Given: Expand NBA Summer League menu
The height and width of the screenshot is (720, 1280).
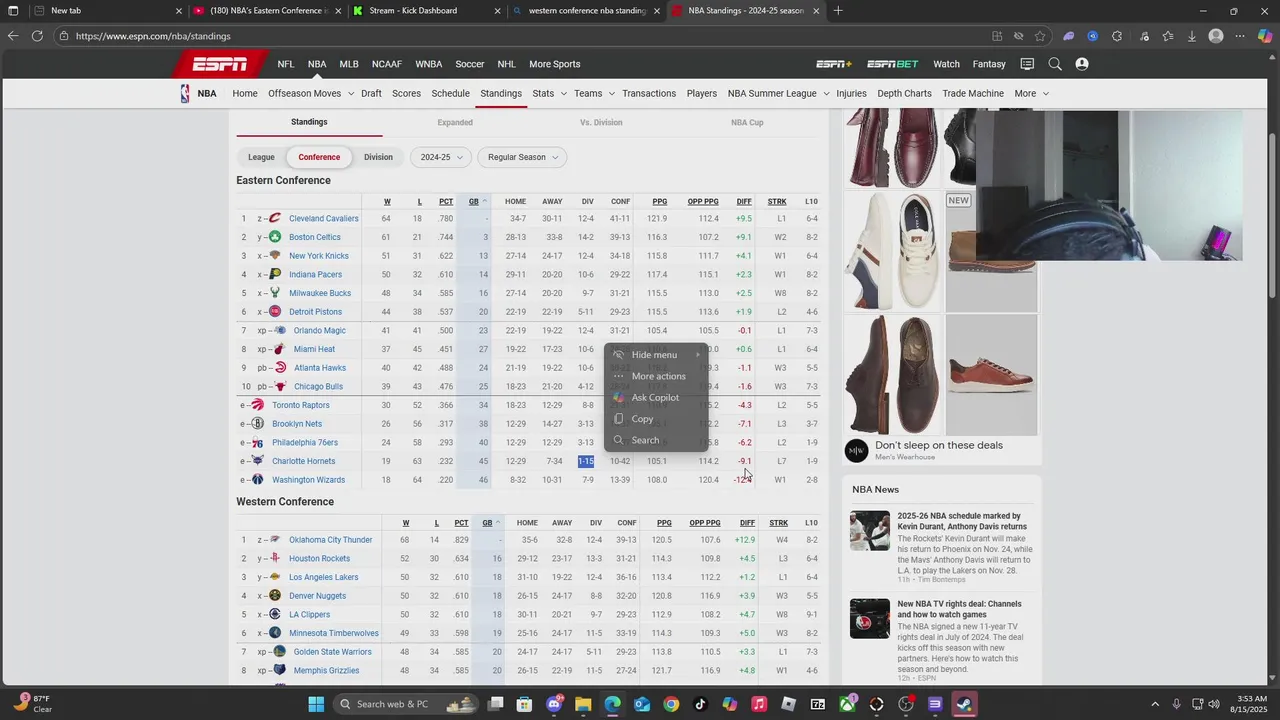Looking at the screenshot, I should (x=826, y=94).
